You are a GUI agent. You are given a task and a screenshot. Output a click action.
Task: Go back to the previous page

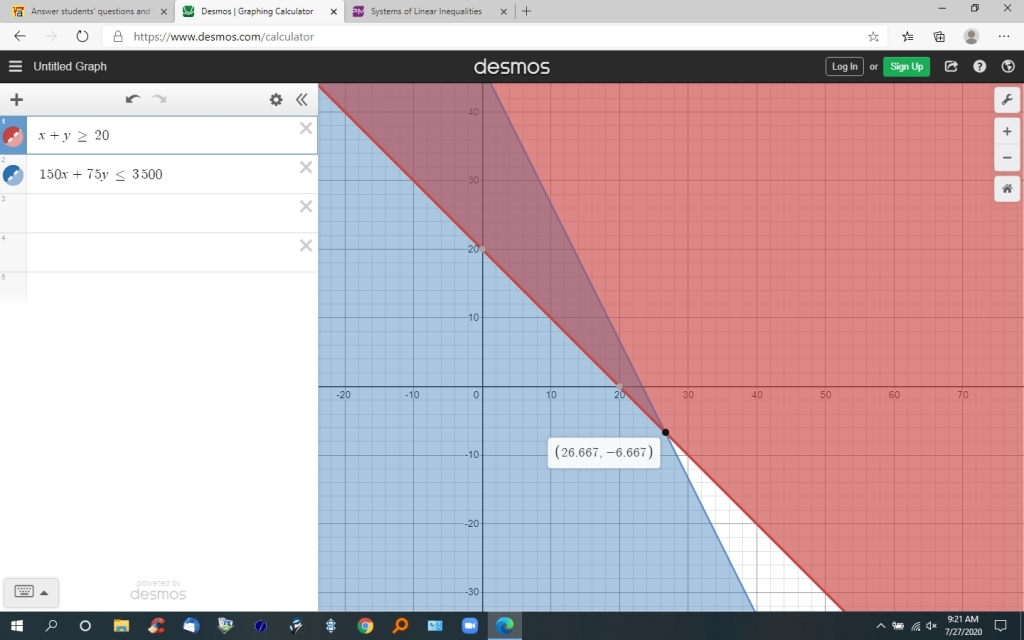20,37
